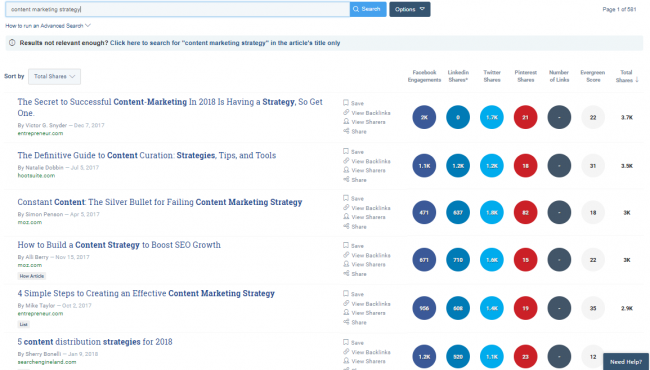Sort by Facebook Engagements column
The width and height of the screenshot is (650, 370).
[x=424, y=76]
